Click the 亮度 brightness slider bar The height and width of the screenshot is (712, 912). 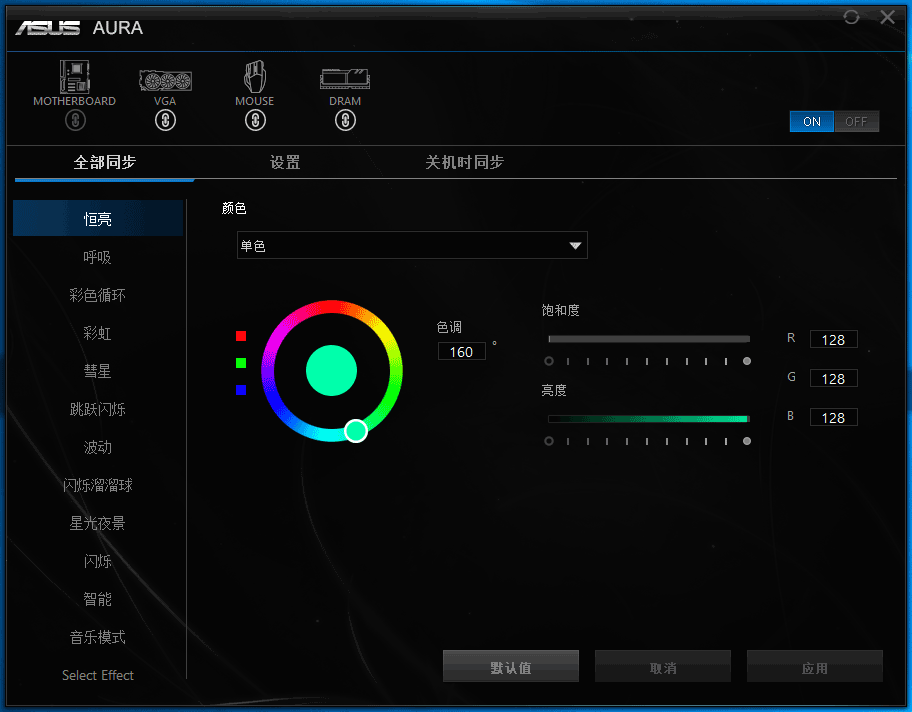pos(649,419)
